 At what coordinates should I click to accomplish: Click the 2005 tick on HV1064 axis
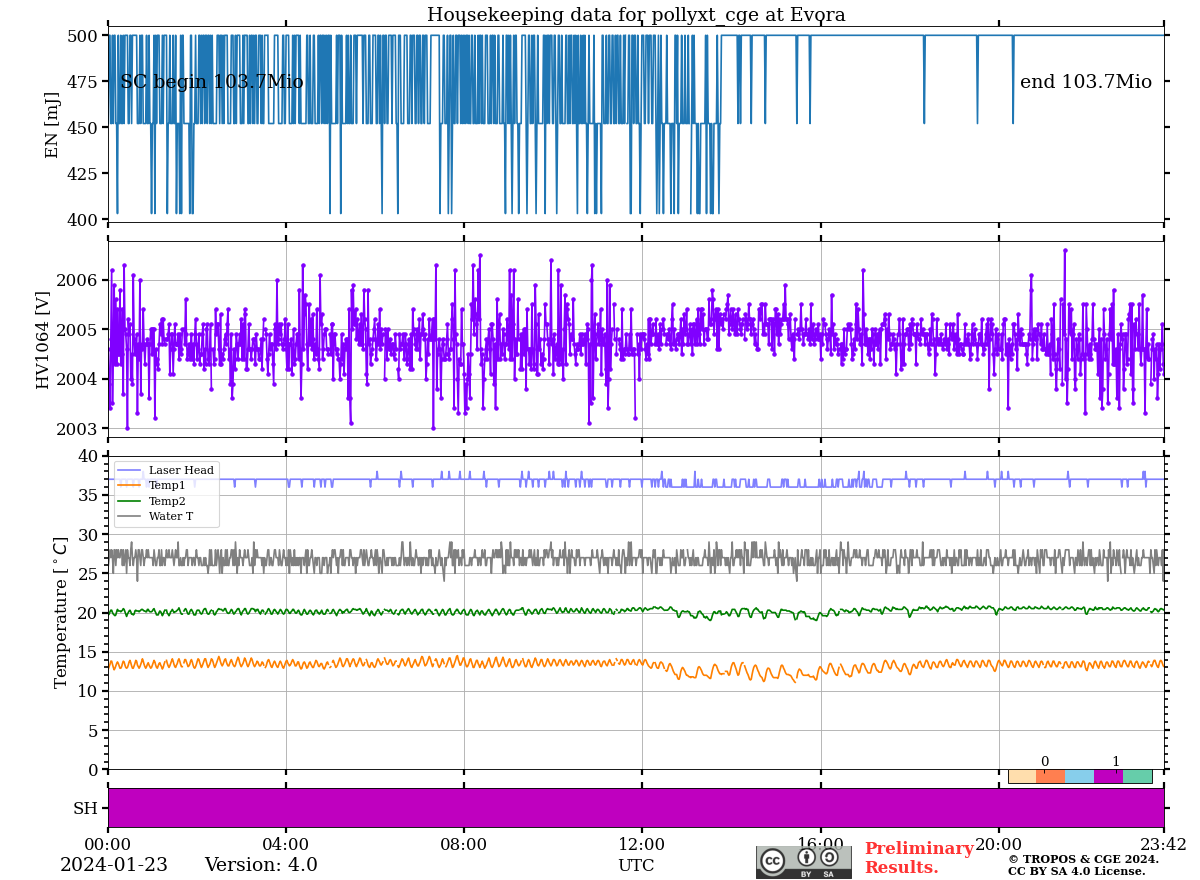click(x=77, y=330)
